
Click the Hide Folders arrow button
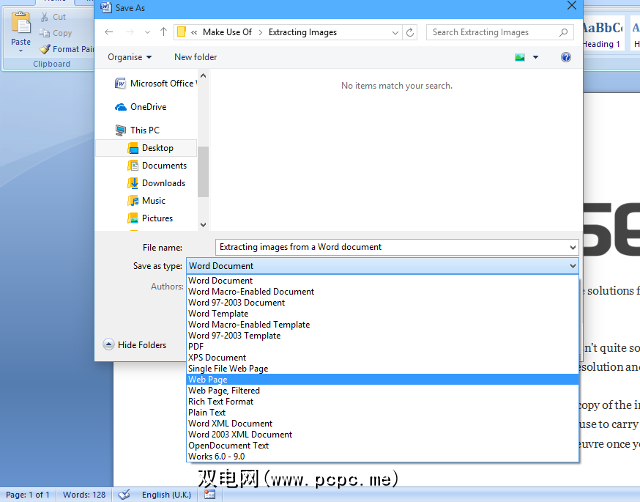[108, 345]
